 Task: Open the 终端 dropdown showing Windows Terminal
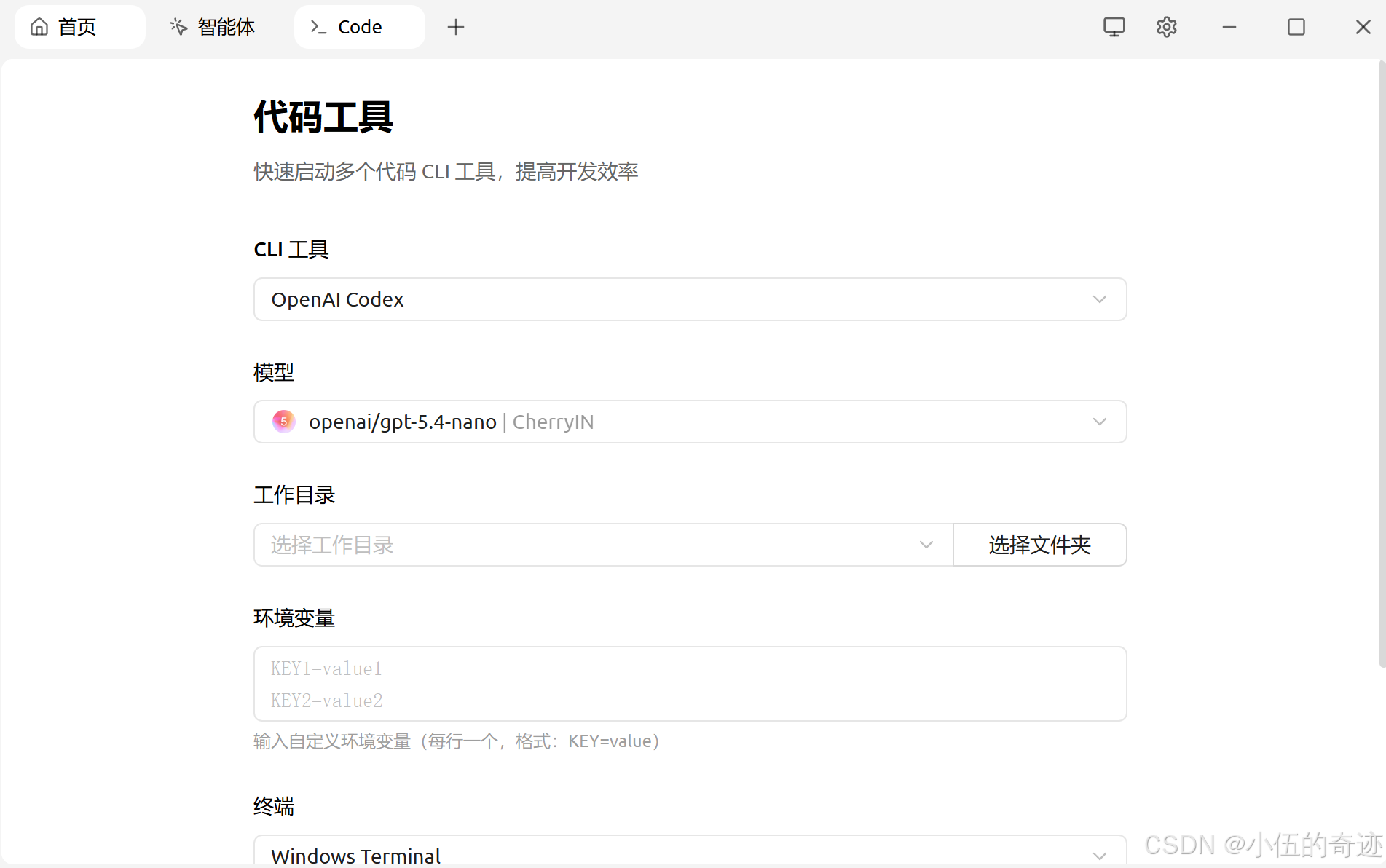(690, 851)
